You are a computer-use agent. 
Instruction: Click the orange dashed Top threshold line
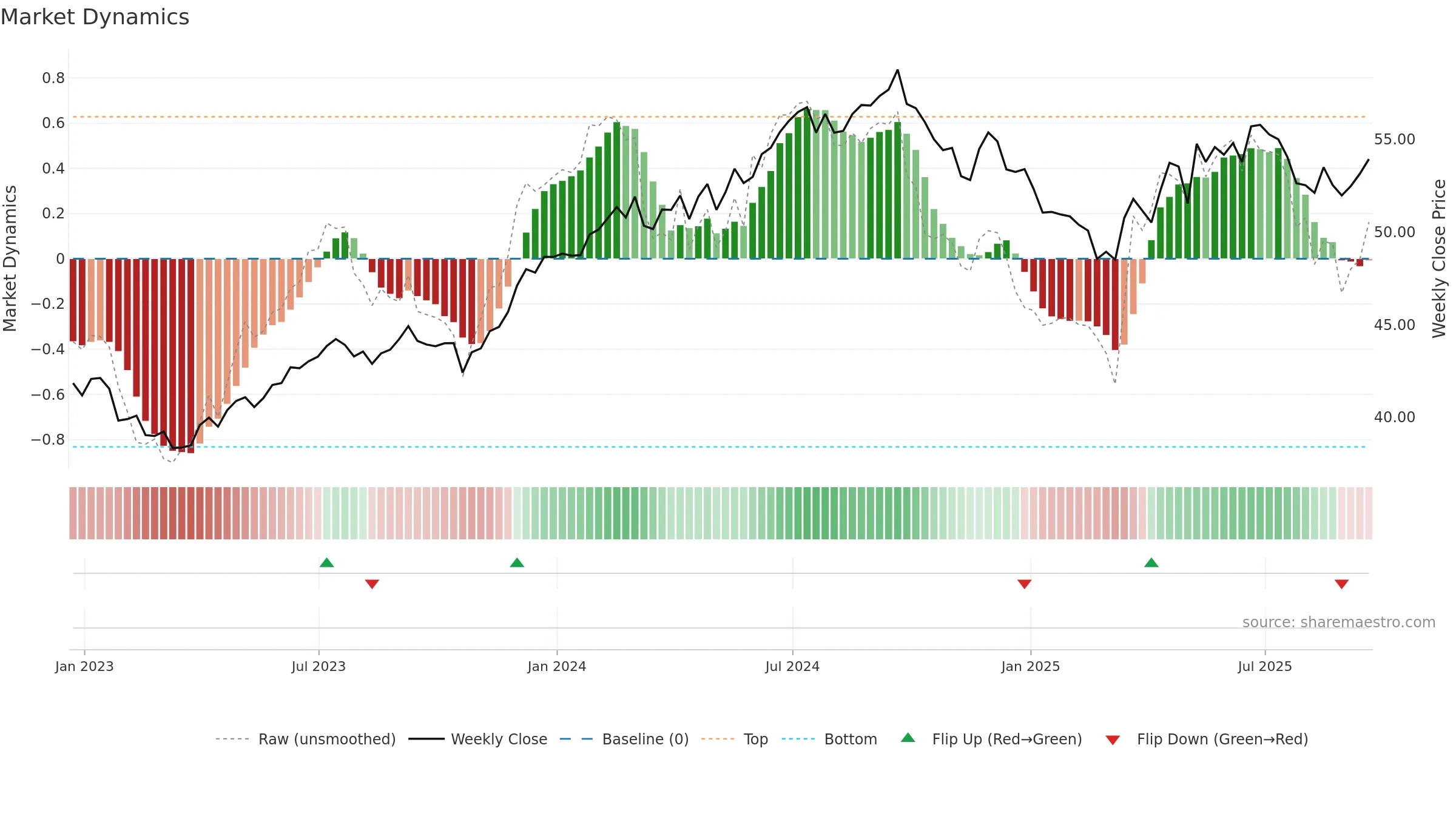click(719, 116)
